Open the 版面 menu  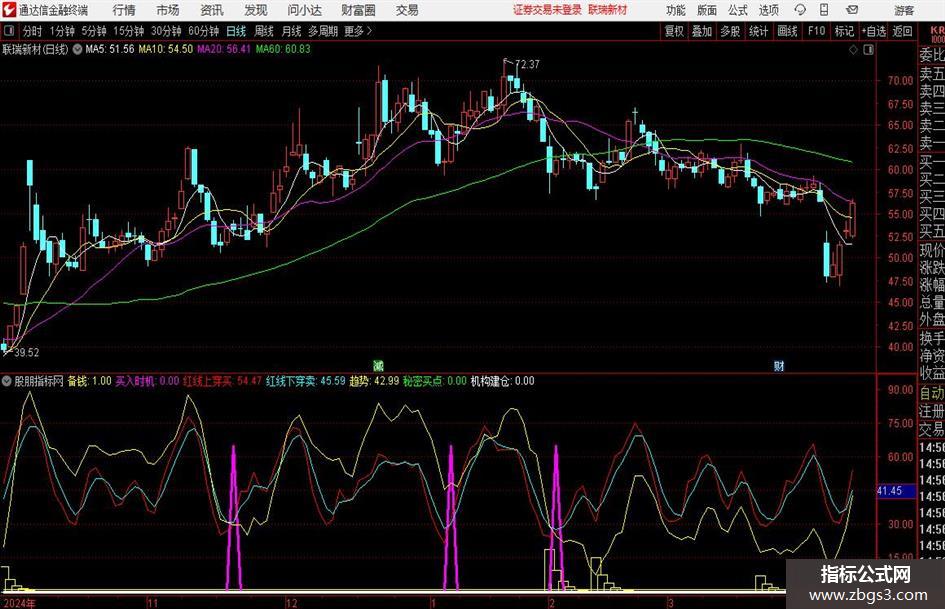point(707,10)
